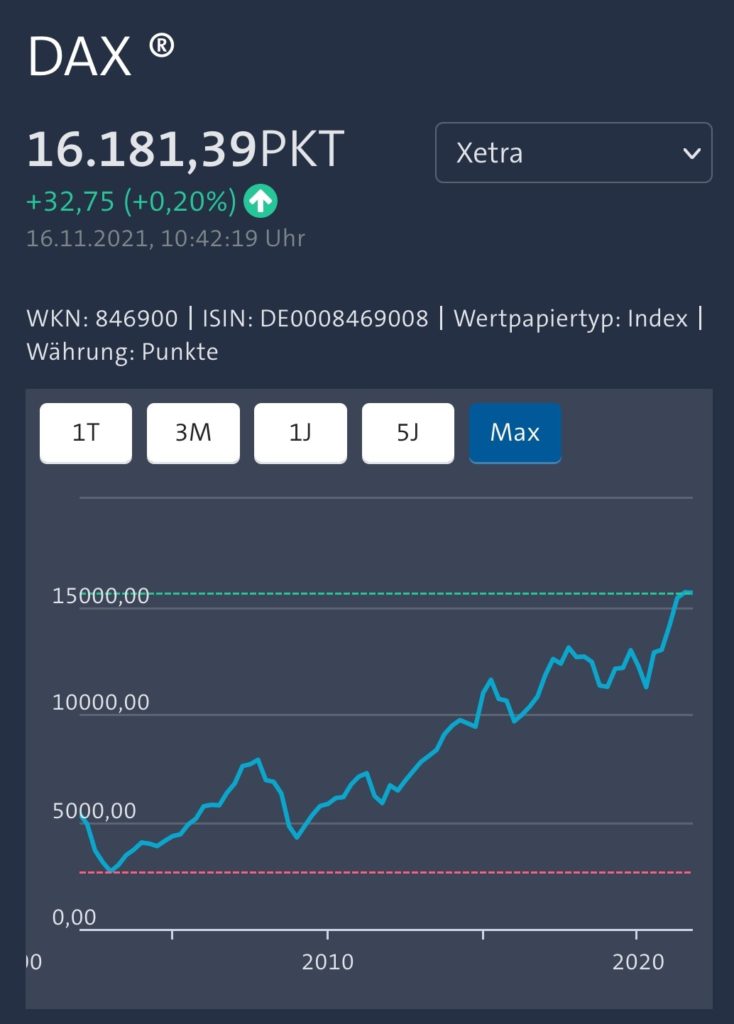The width and height of the screenshot is (734, 1024).
Task: Click the green upward arrow icon
Action: click(261, 201)
